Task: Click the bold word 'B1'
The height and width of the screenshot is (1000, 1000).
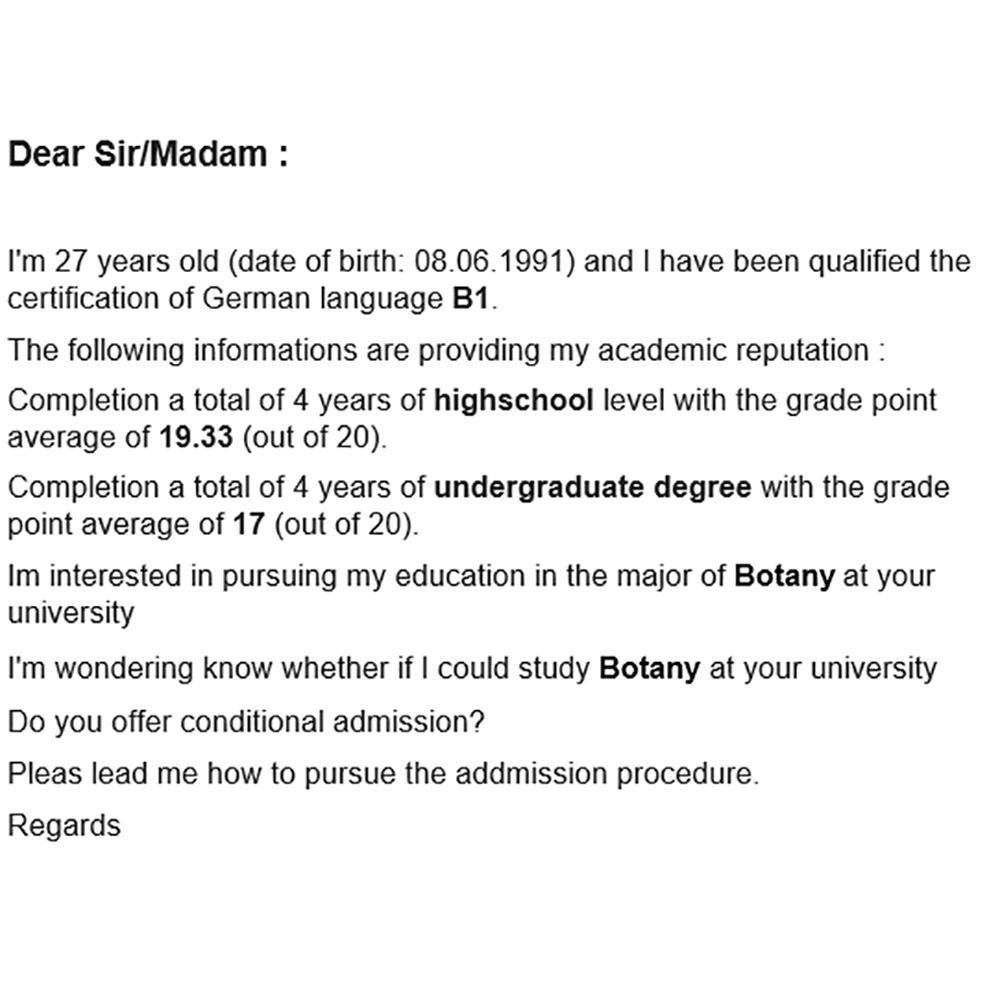Action: tap(471, 298)
